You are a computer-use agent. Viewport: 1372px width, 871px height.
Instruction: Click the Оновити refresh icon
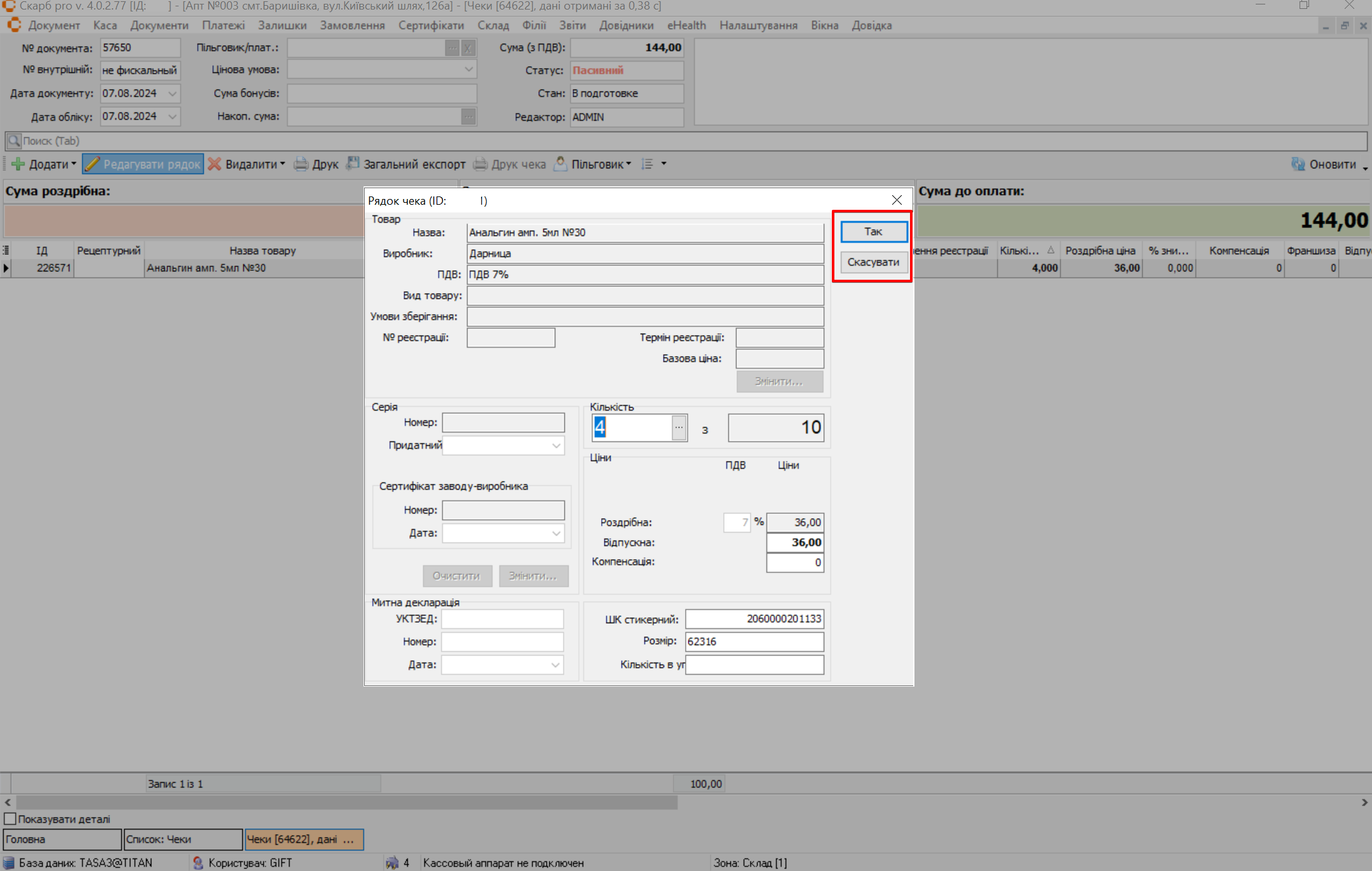(x=1298, y=164)
